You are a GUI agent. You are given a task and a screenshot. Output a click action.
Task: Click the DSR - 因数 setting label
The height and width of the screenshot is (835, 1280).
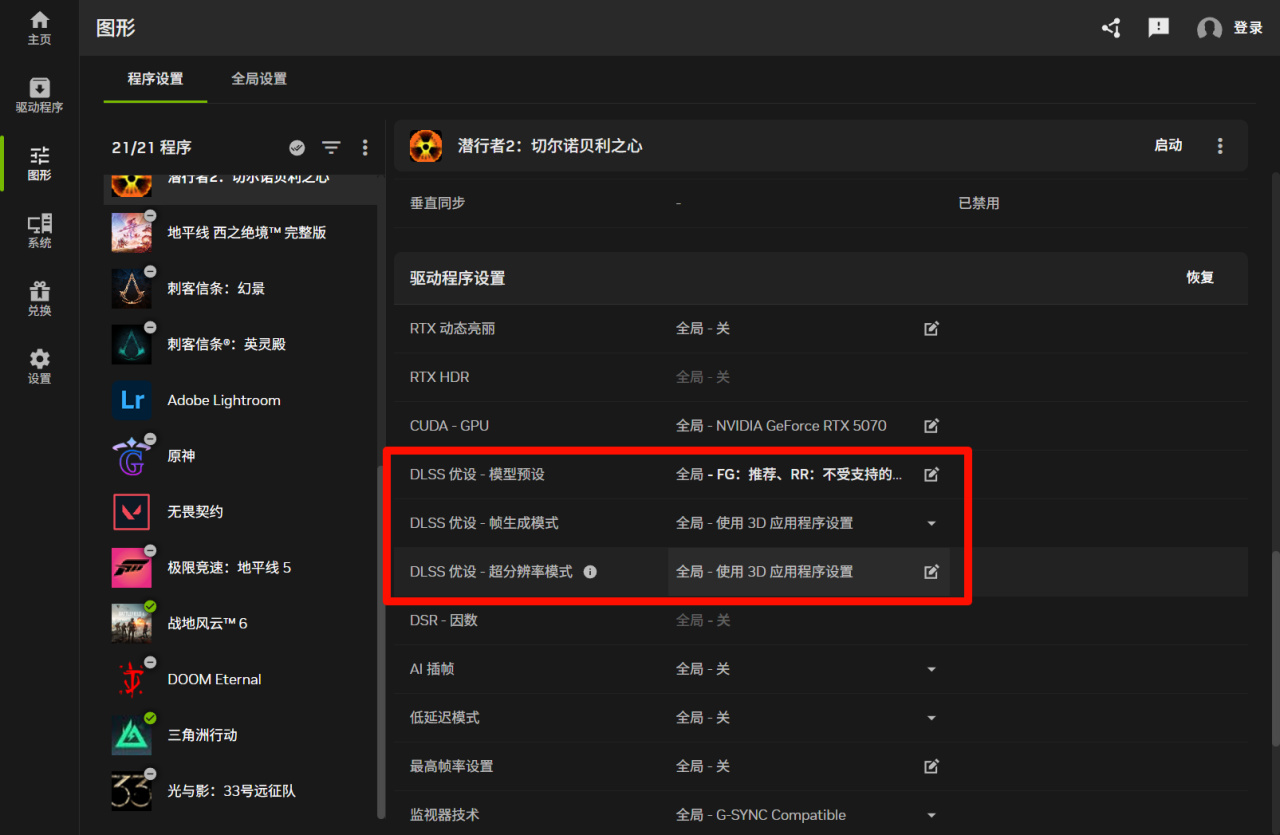click(x=444, y=621)
